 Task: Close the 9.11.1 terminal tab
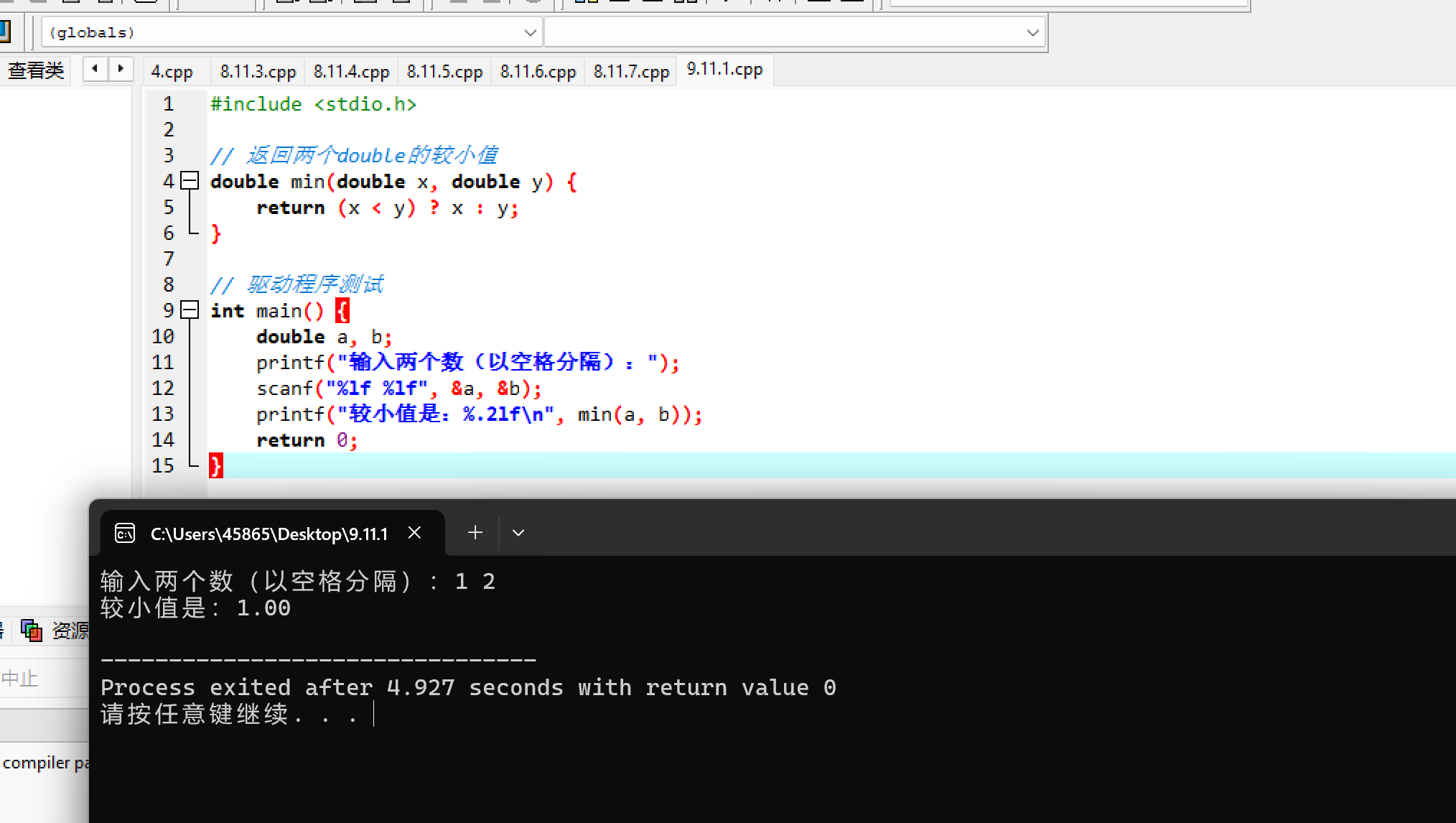point(414,533)
